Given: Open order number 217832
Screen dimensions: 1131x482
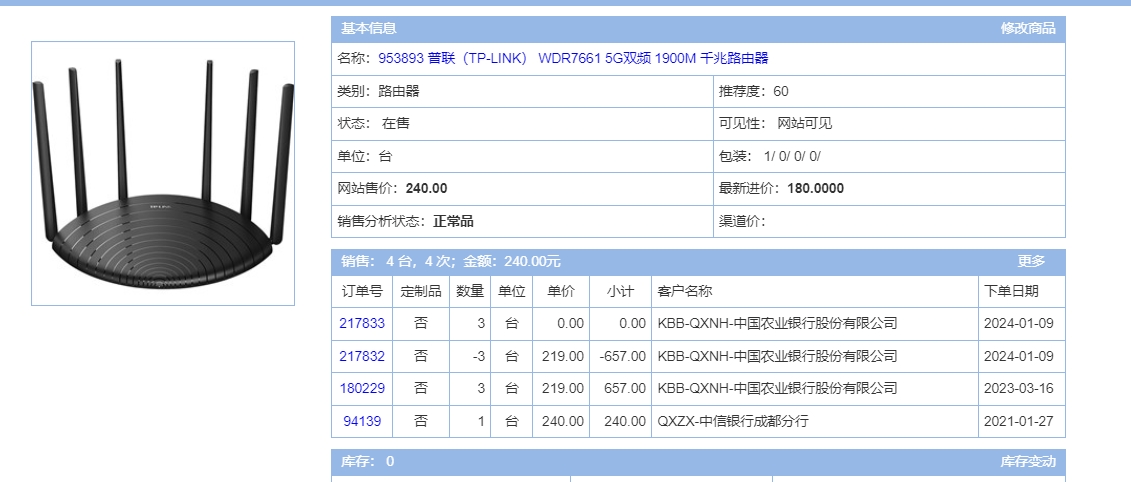Looking at the screenshot, I should [362, 356].
